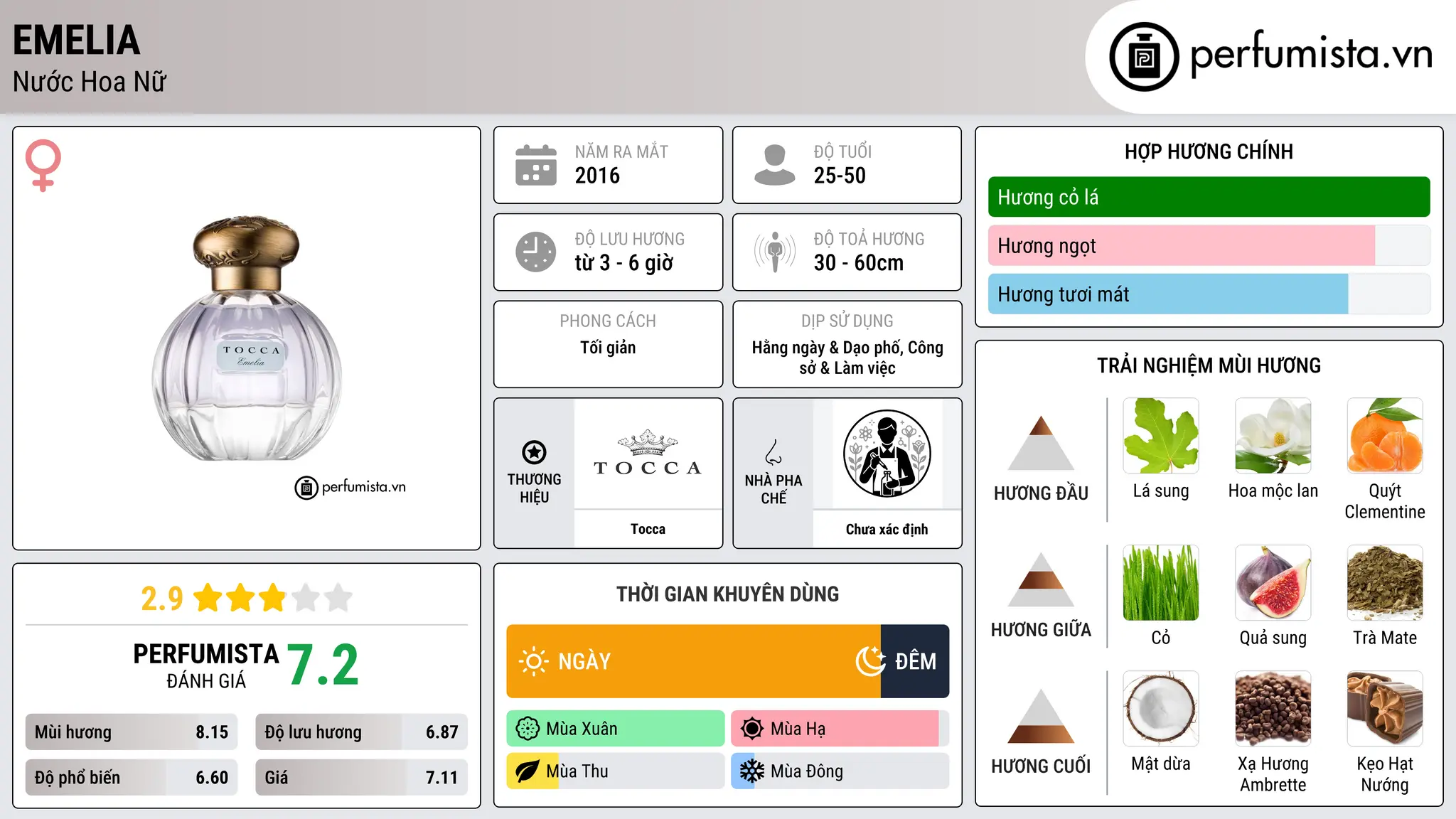Click the Độ lưu hương 6.87 score bar

coord(362,732)
